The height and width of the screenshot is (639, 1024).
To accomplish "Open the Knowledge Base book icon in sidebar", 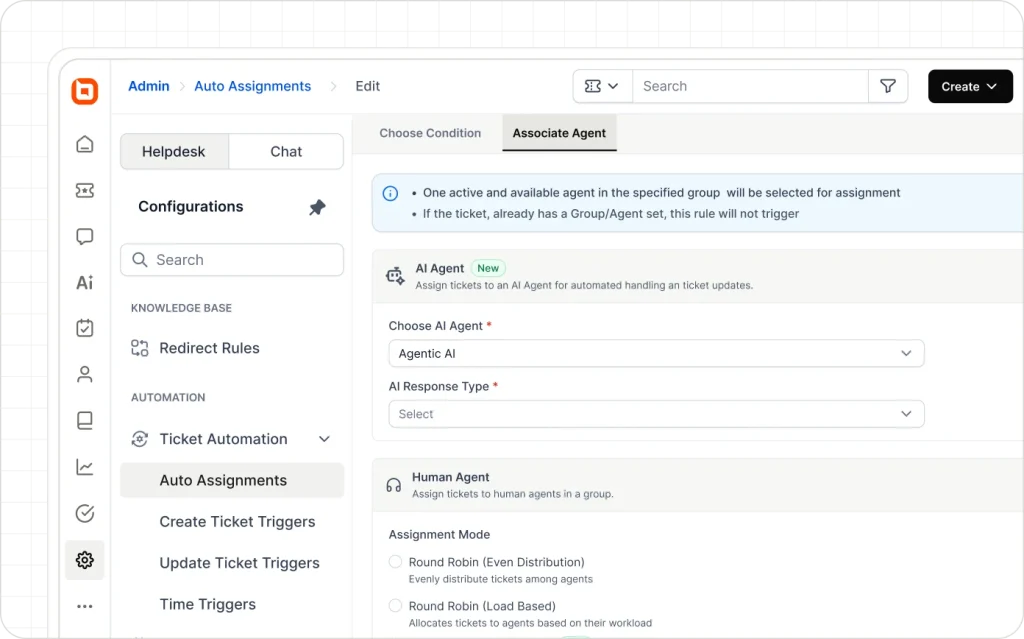I will click(x=85, y=420).
